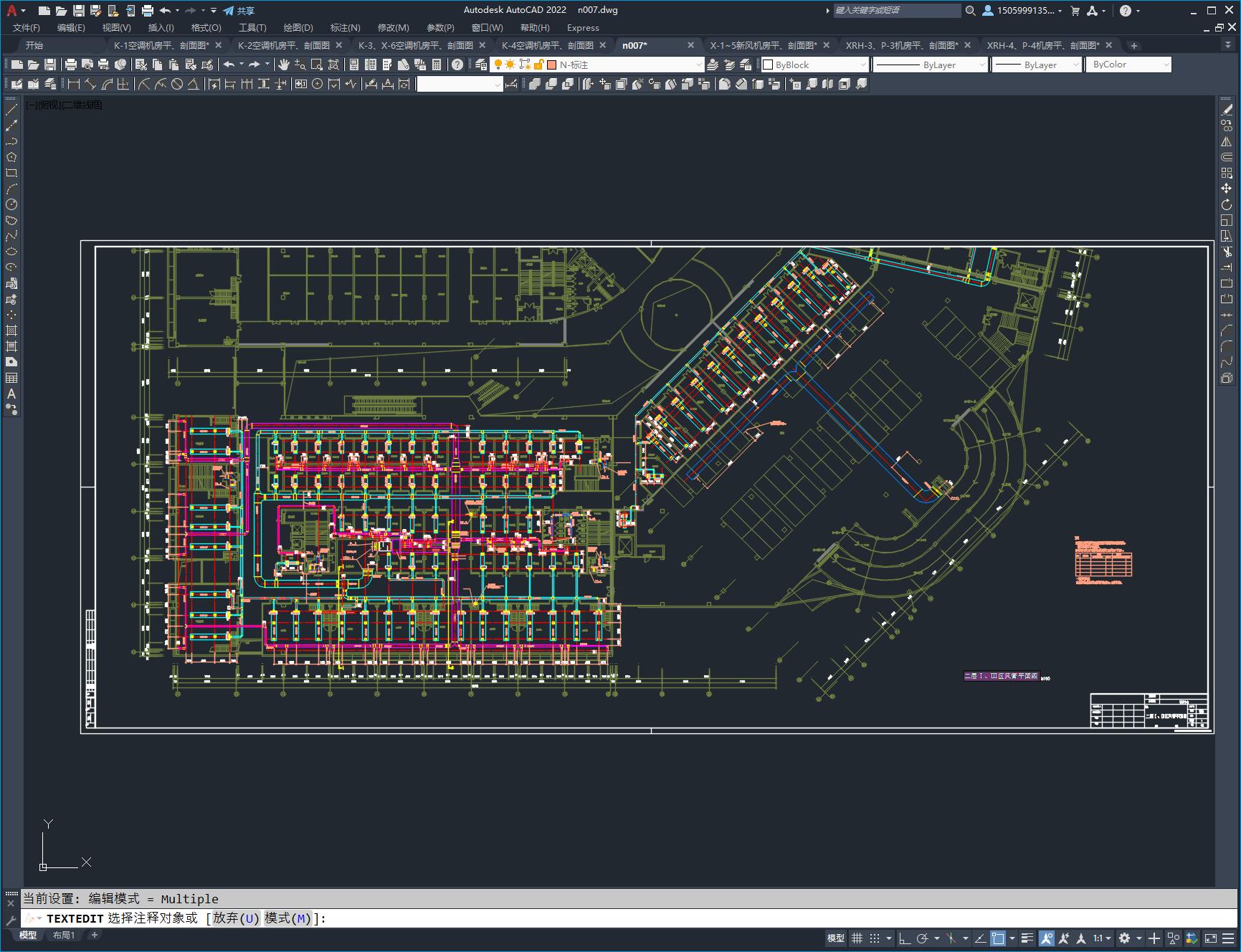Open the 文件(F) menu
The width and height of the screenshot is (1241, 952).
coord(27,28)
